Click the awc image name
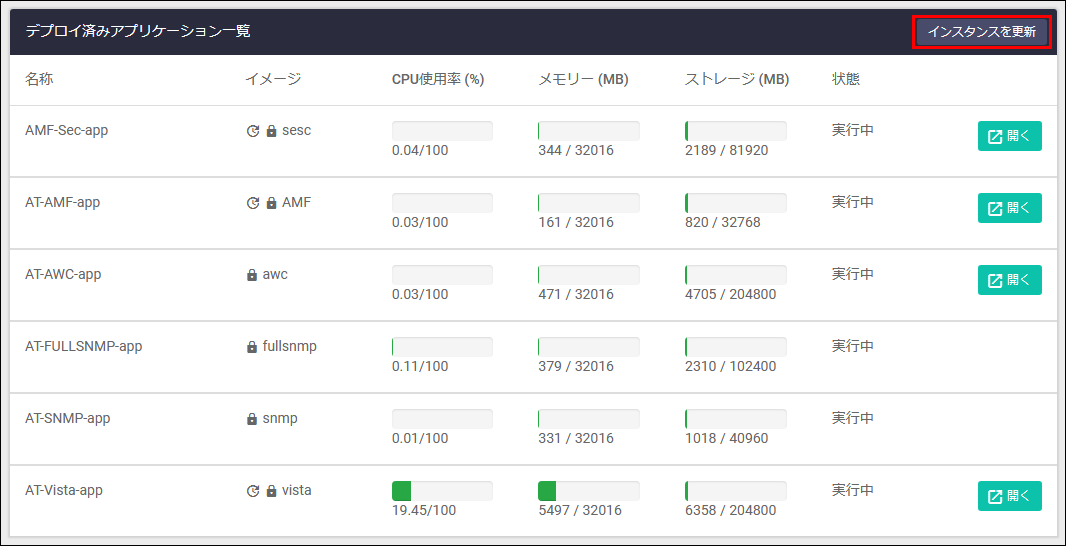Screen dimensions: 1066x546 (275, 275)
